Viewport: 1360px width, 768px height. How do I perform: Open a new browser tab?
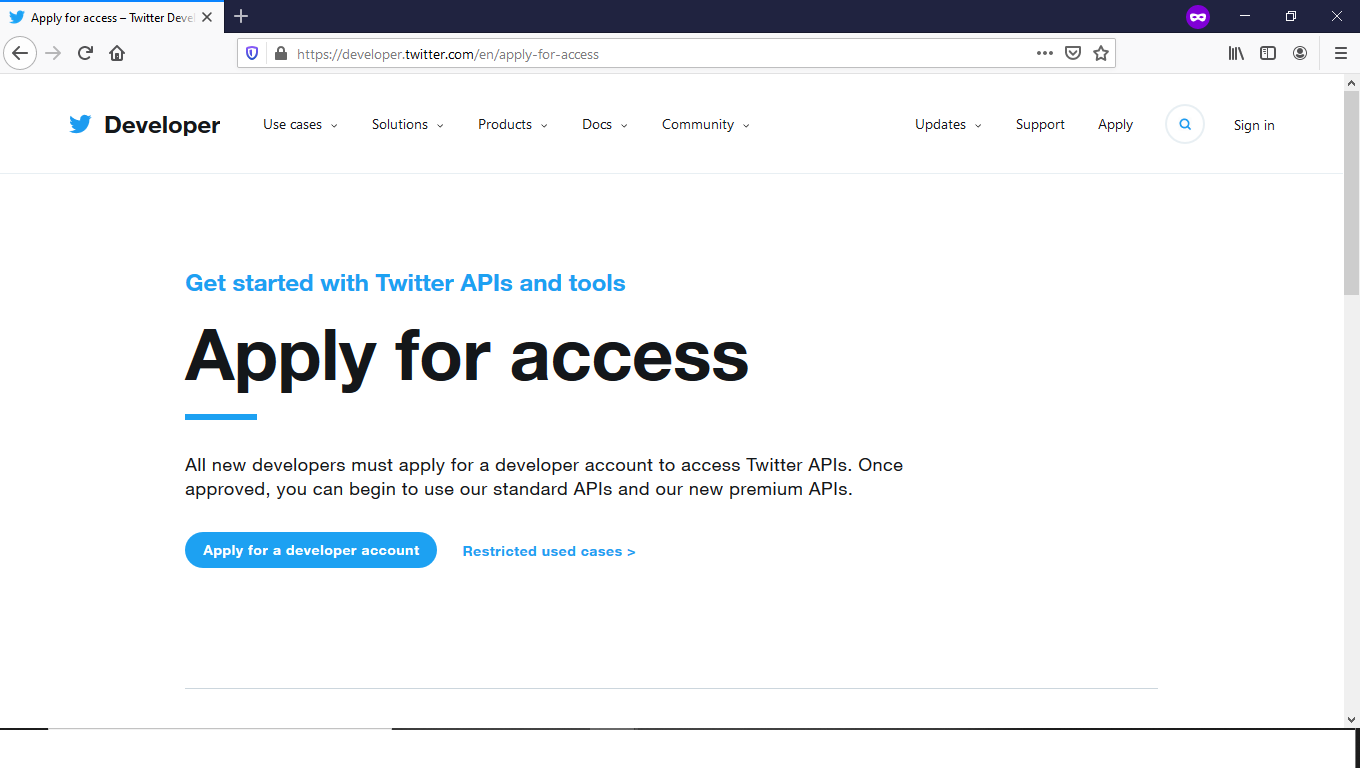pos(241,16)
